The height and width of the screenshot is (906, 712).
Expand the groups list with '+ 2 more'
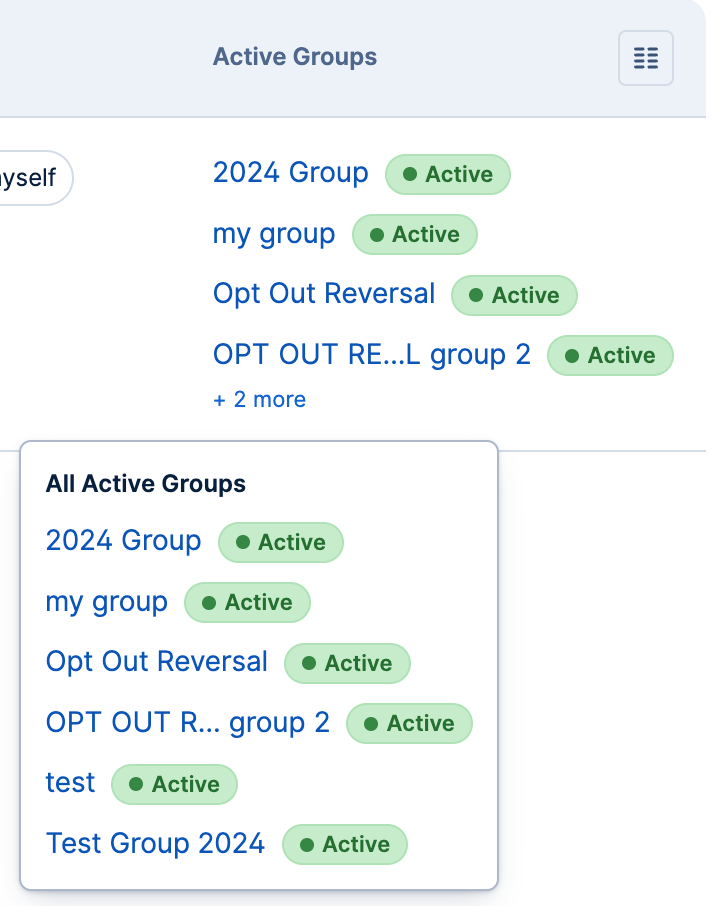click(259, 399)
